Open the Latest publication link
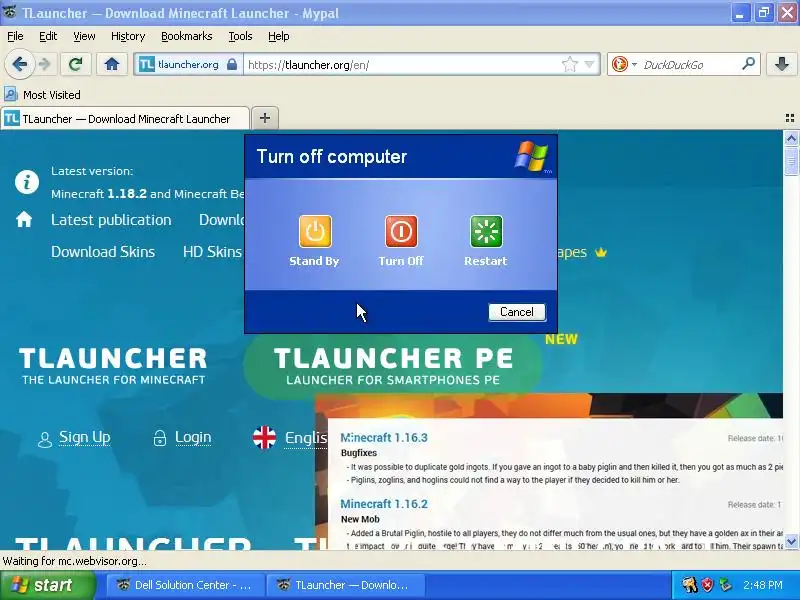This screenshot has width=800, height=600. coord(111,220)
